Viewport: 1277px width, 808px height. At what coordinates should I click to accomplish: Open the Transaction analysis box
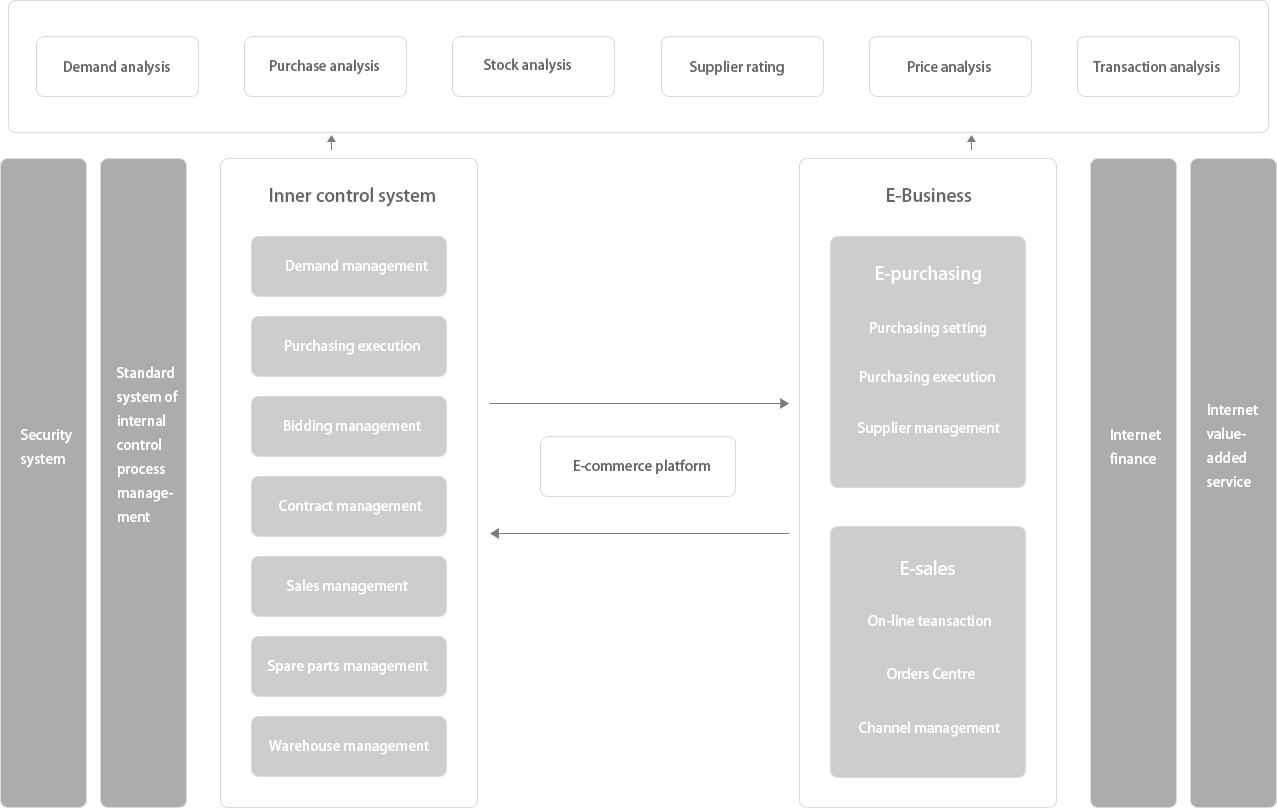point(1158,67)
